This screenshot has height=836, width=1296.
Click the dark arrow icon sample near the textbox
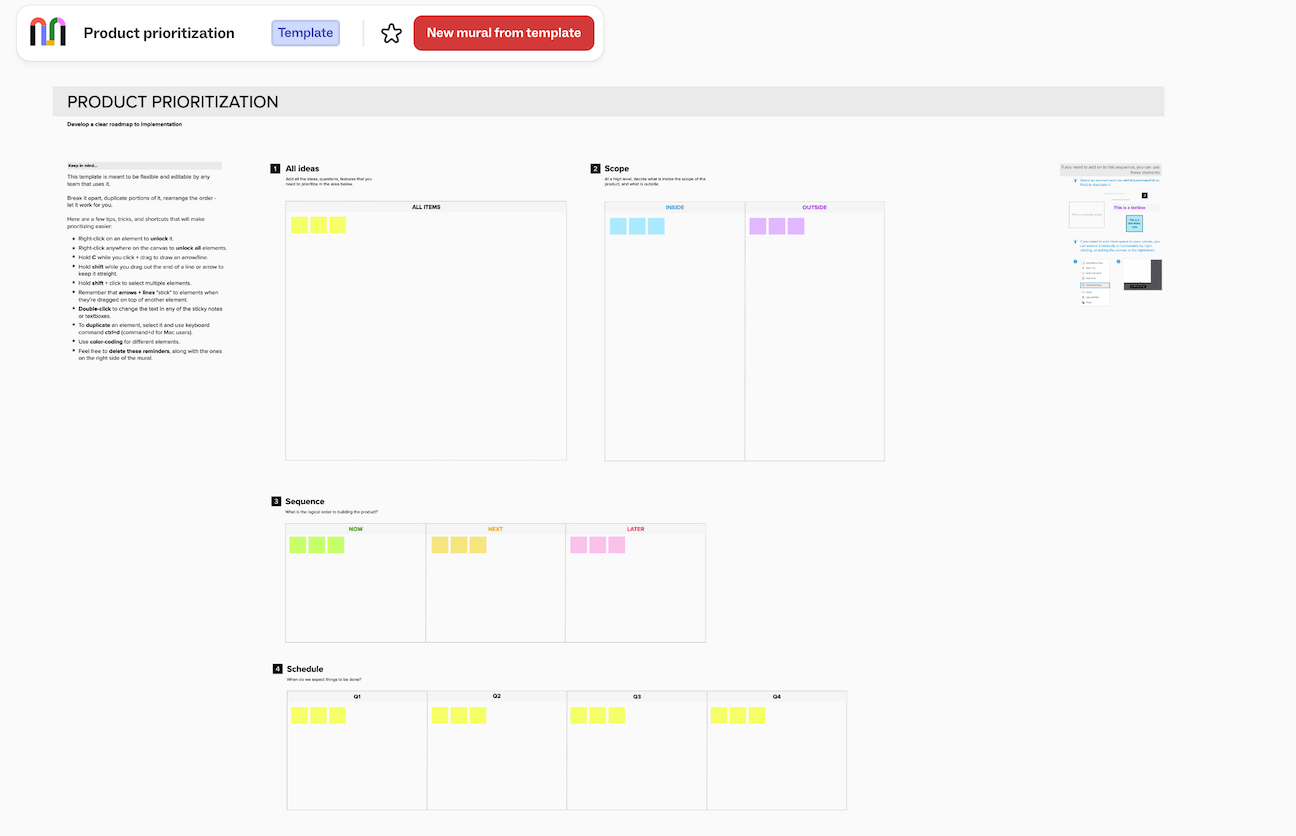coord(1144,195)
